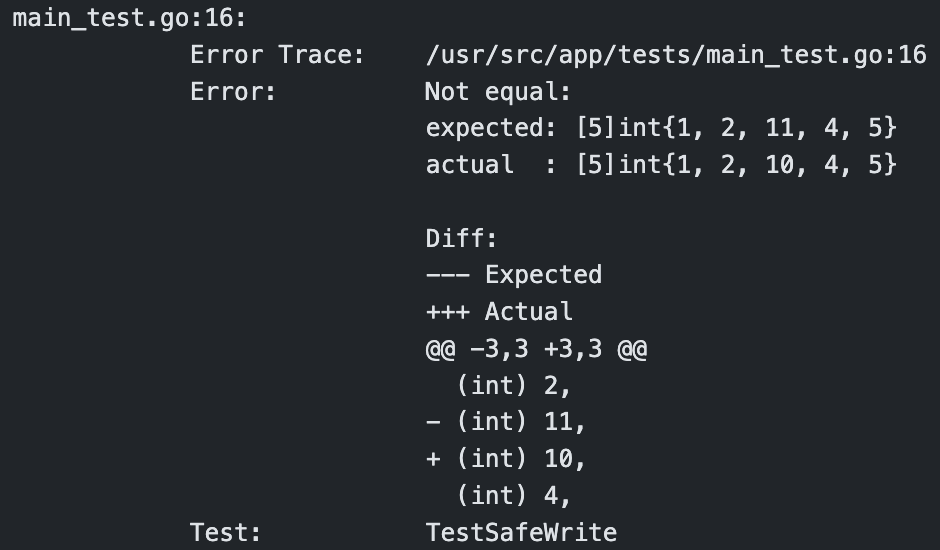Click the Test: label

pyautogui.click(x=226, y=532)
